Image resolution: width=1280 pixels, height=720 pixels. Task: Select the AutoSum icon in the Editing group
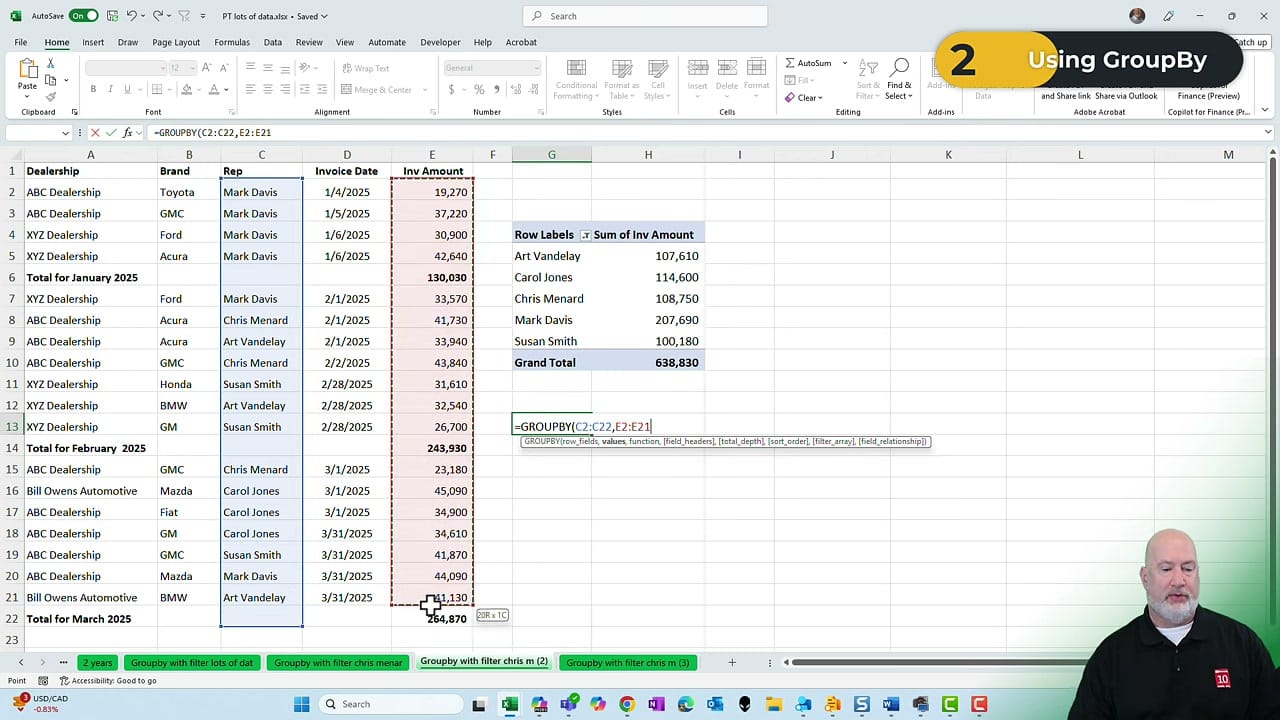pyautogui.click(x=790, y=63)
